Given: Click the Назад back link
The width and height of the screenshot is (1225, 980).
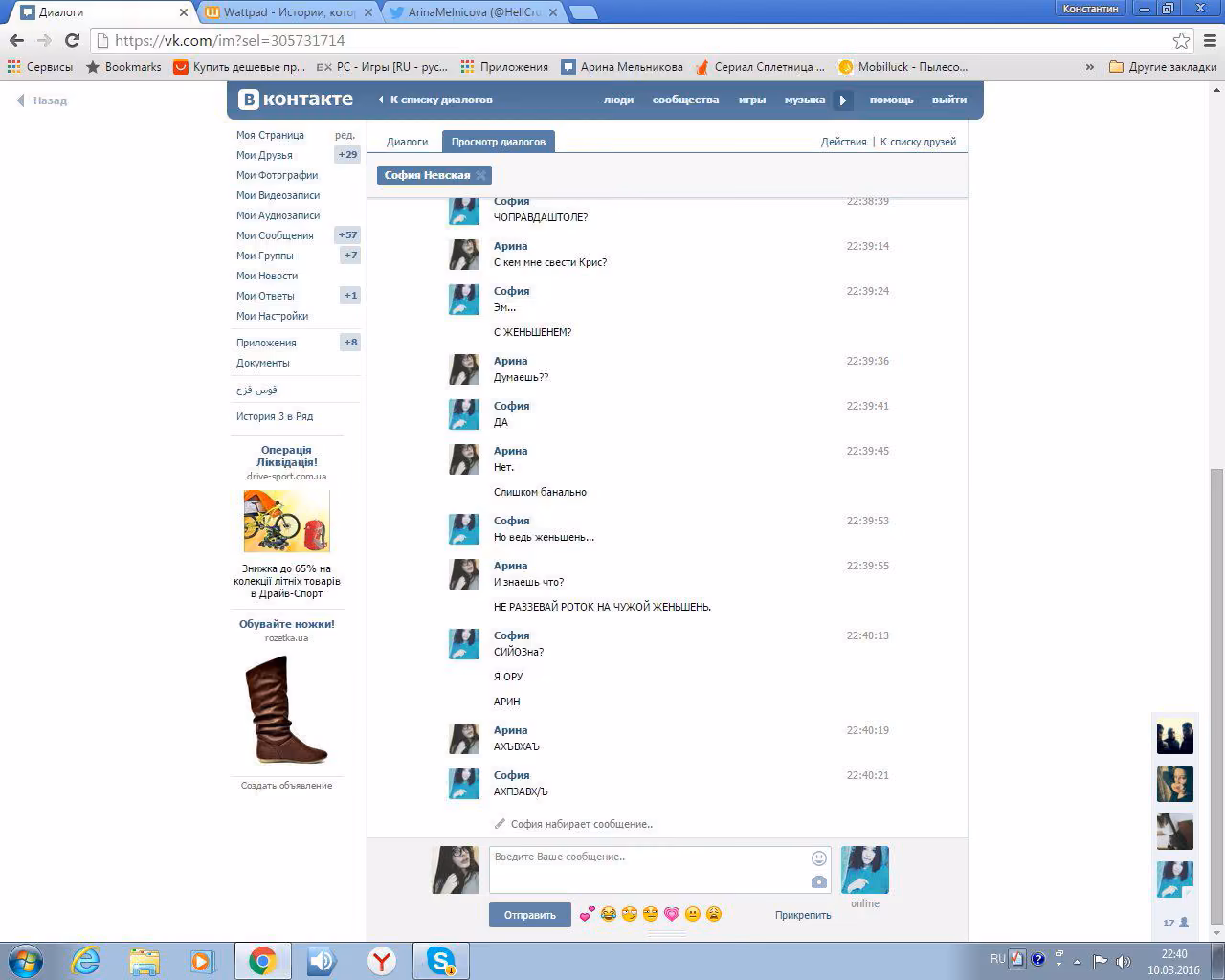Looking at the screenshot, I should click(42, 100).
